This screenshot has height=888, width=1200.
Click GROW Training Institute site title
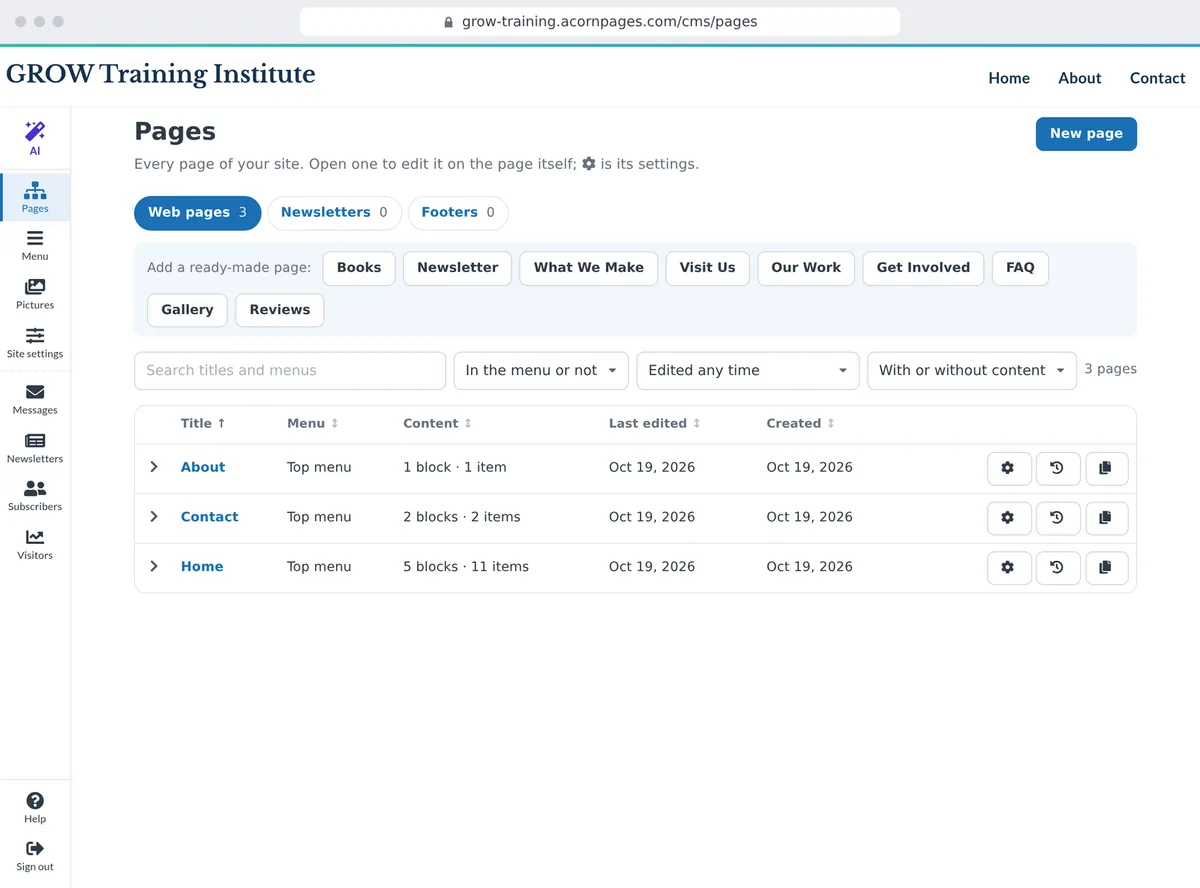coord(161,74)
